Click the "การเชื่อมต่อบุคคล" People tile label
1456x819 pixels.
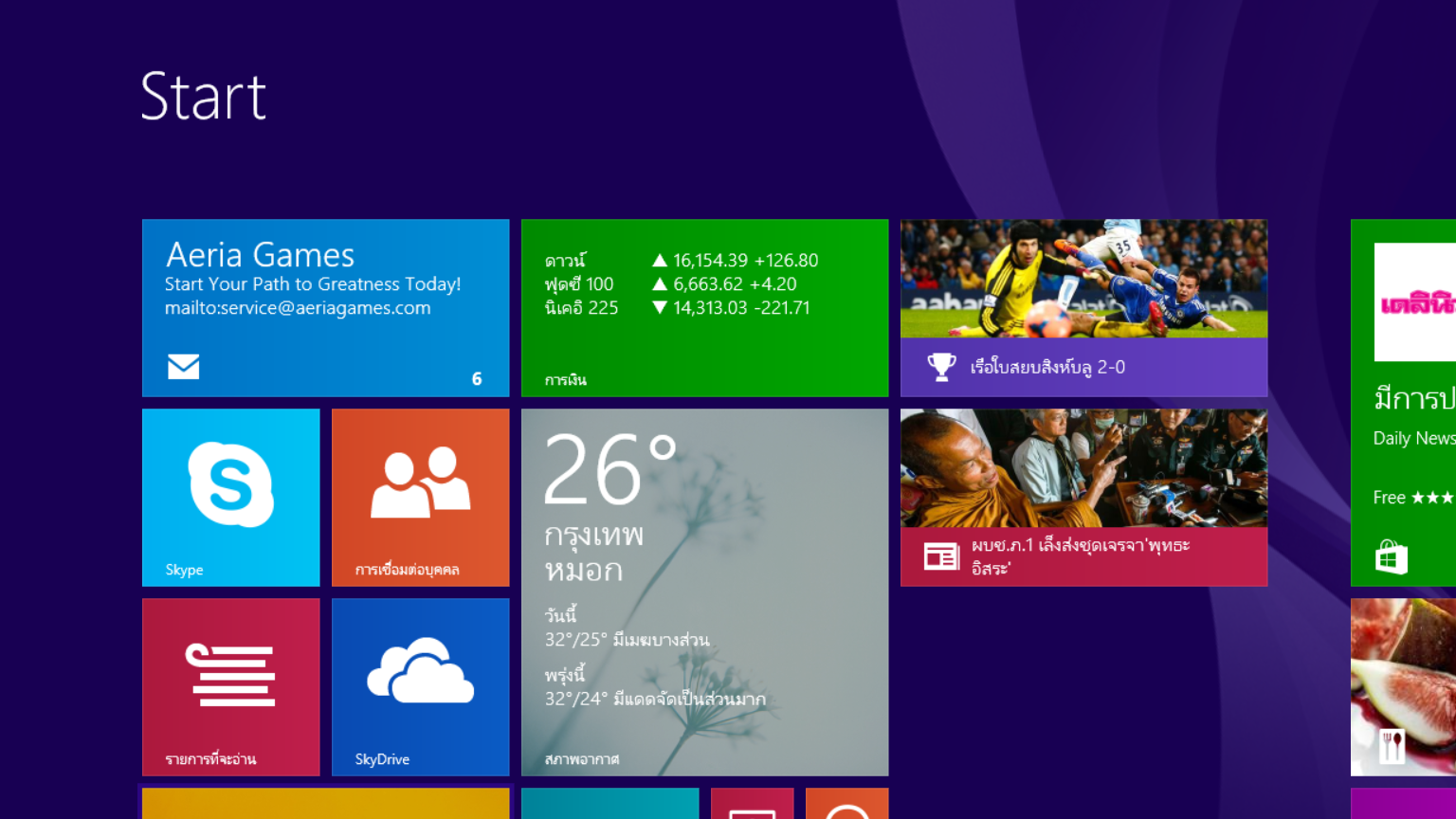(x=408, y=570)
